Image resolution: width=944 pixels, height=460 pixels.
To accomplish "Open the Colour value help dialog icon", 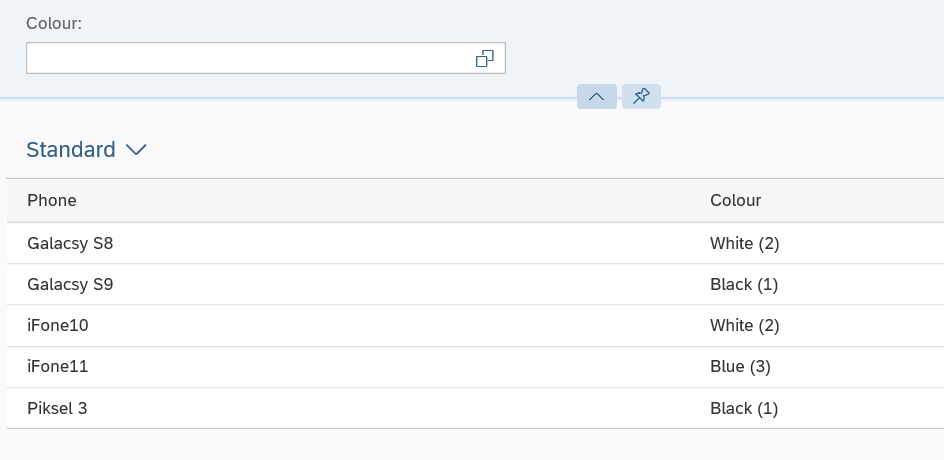I will click(x=485, y=58).
